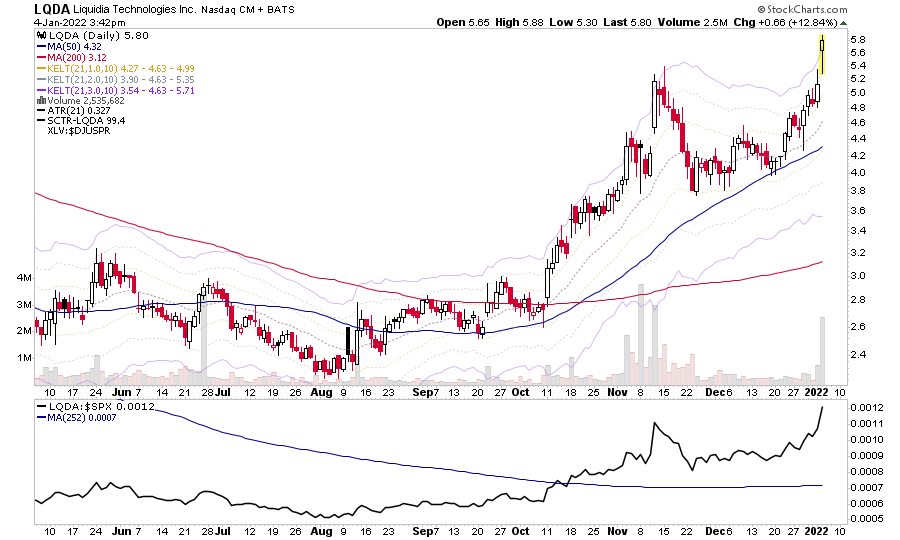Click the 4.2 price axis label

858,156
